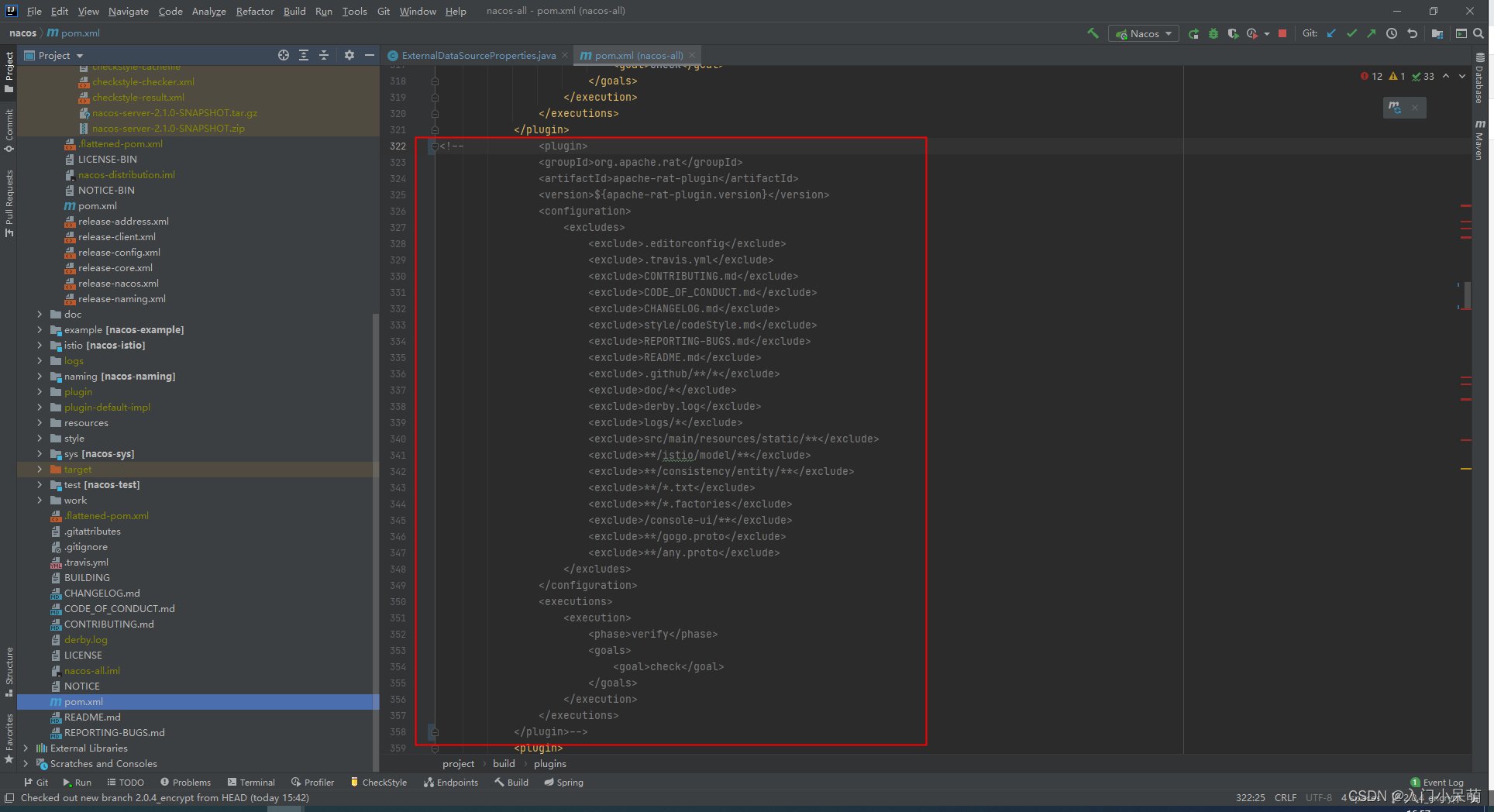Open the Build menu
Image resolution: width=1494 pixels, height=812 pixels.
coord(294,11)
